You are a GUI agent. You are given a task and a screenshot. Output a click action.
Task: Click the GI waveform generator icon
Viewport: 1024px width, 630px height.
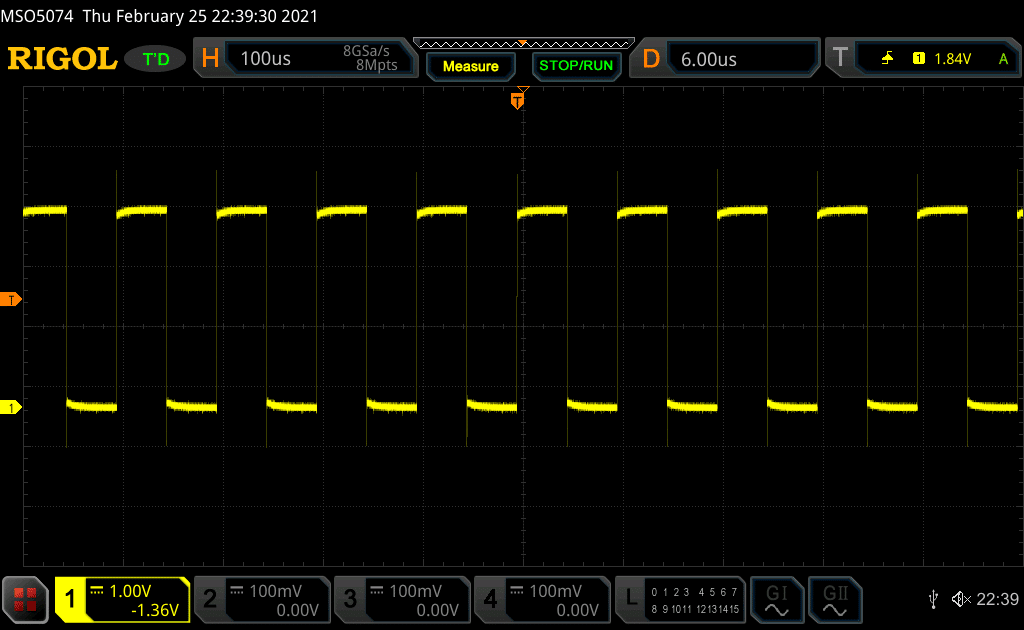pos(777,599)
